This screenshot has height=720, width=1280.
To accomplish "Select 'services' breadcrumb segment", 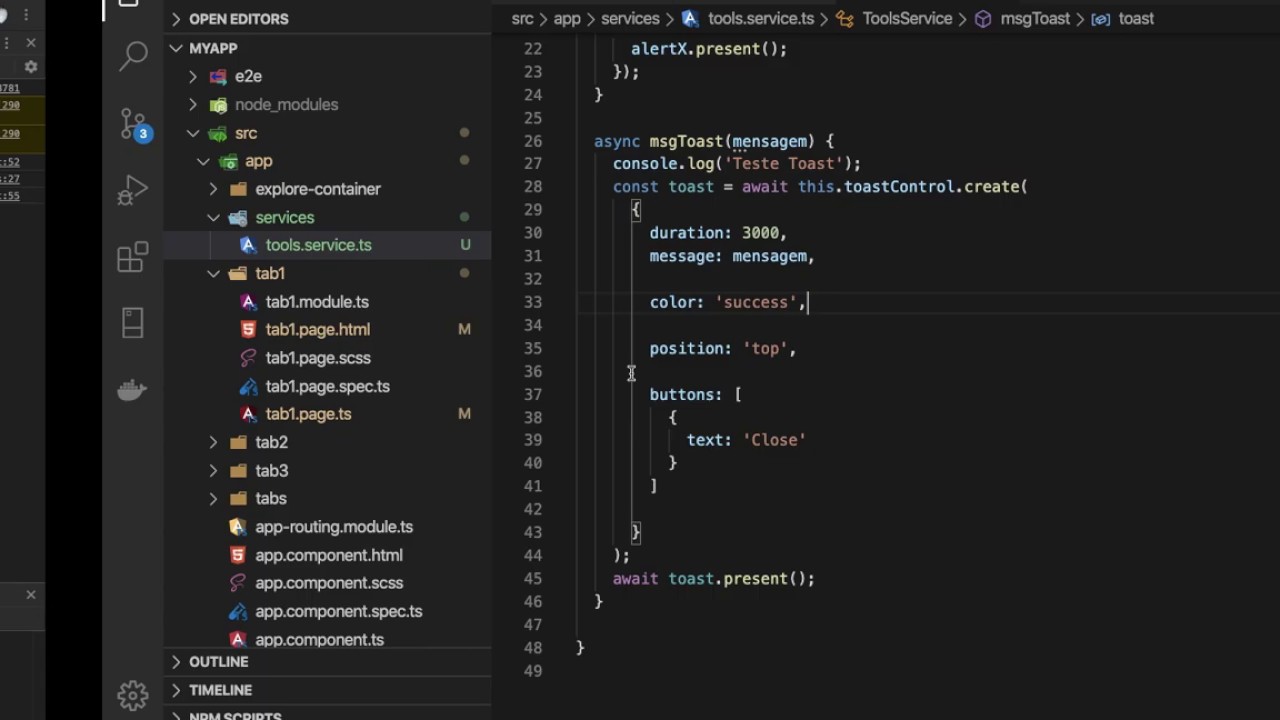I will (x=630, y=19).
